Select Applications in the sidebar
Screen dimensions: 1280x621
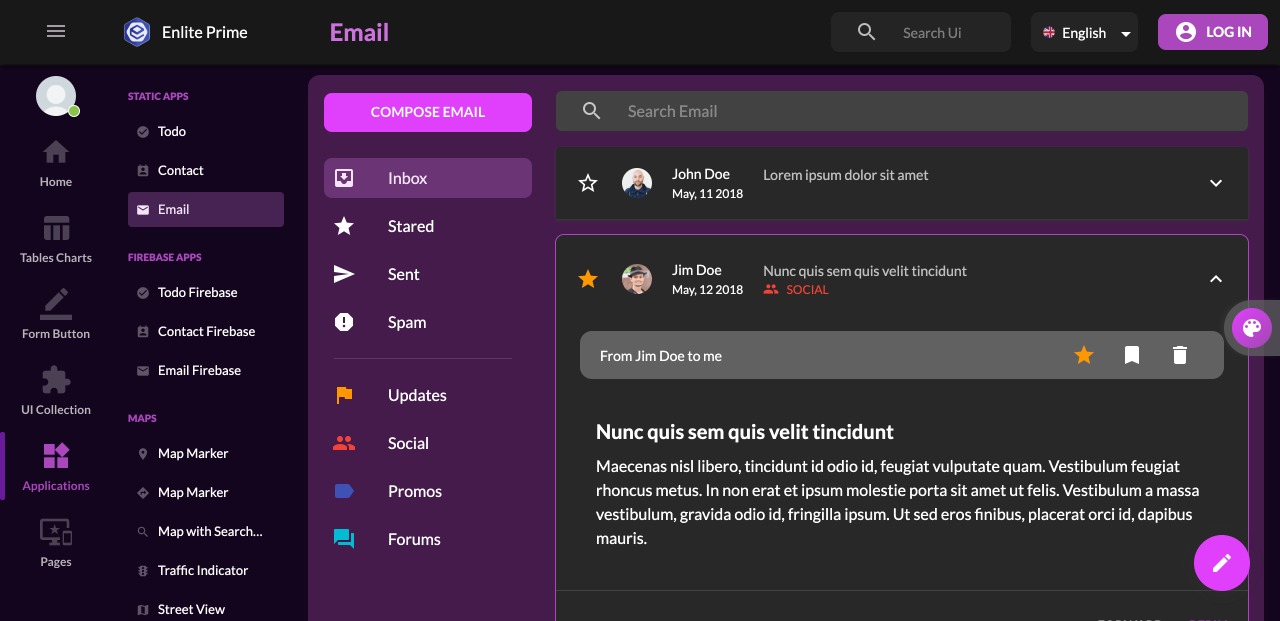tap(56, 468)
